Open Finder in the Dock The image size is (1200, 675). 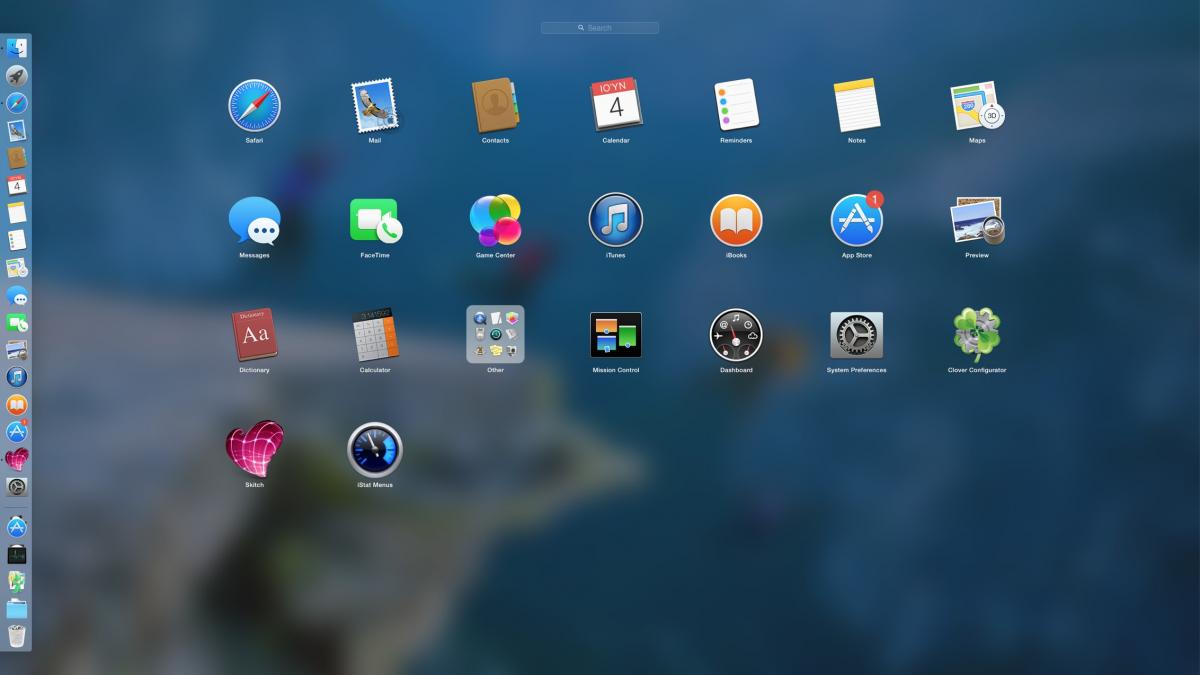tap(17, 48)
